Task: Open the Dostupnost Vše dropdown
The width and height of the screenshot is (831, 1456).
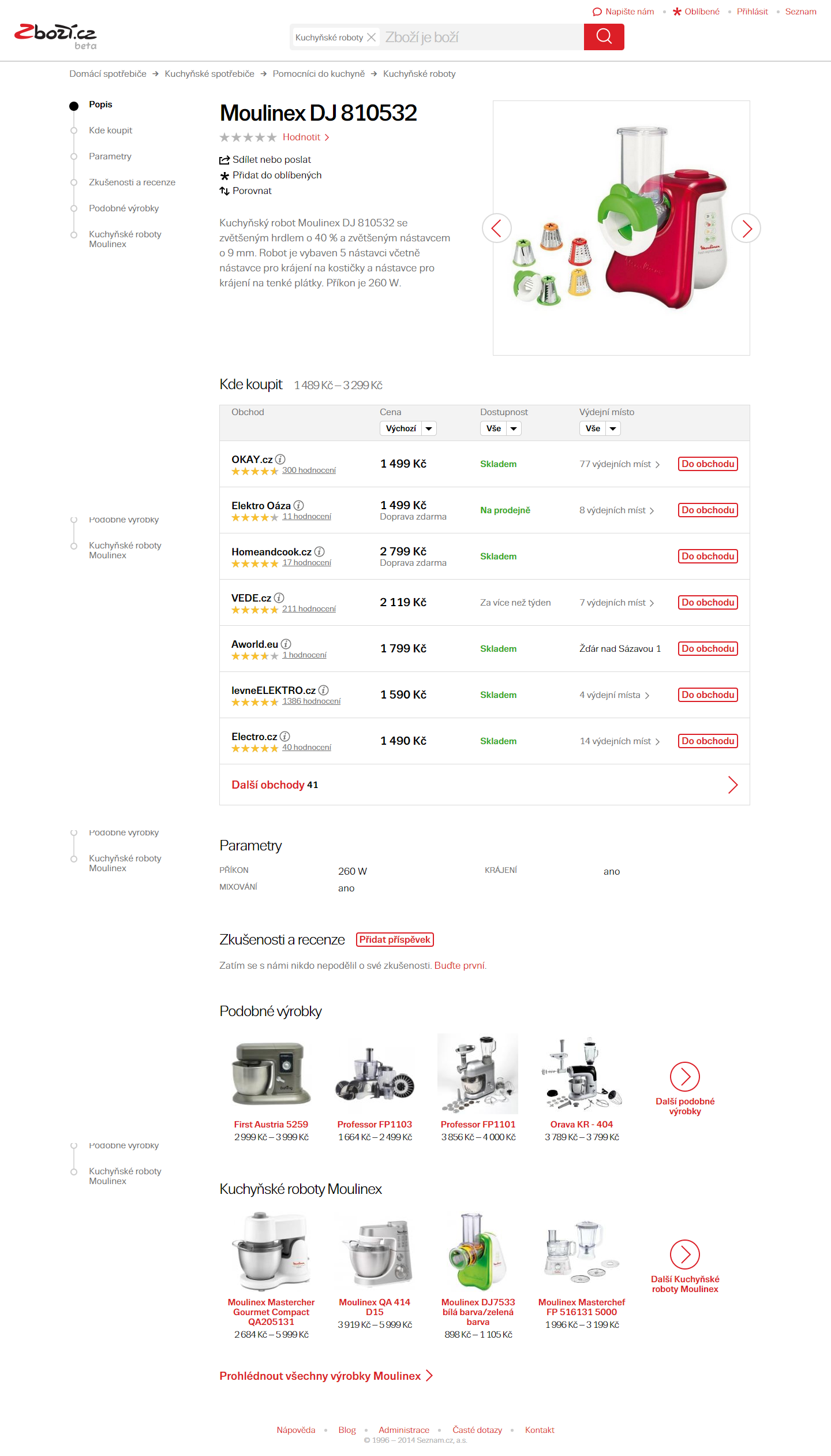Action: pos(500,428)
